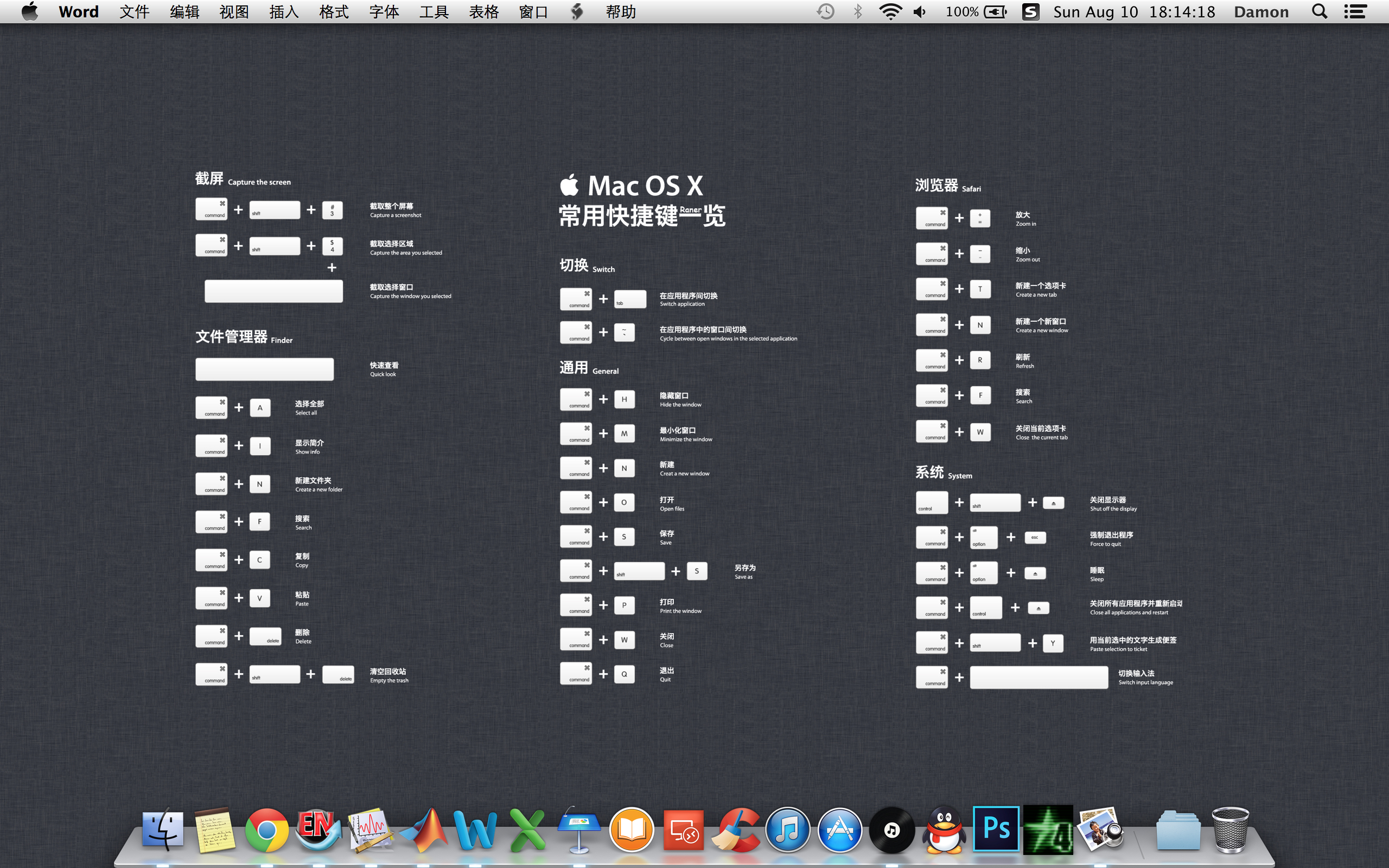Open the Apple menu
This screenshot has height=868, width=1389.
[x=29, y=11]
